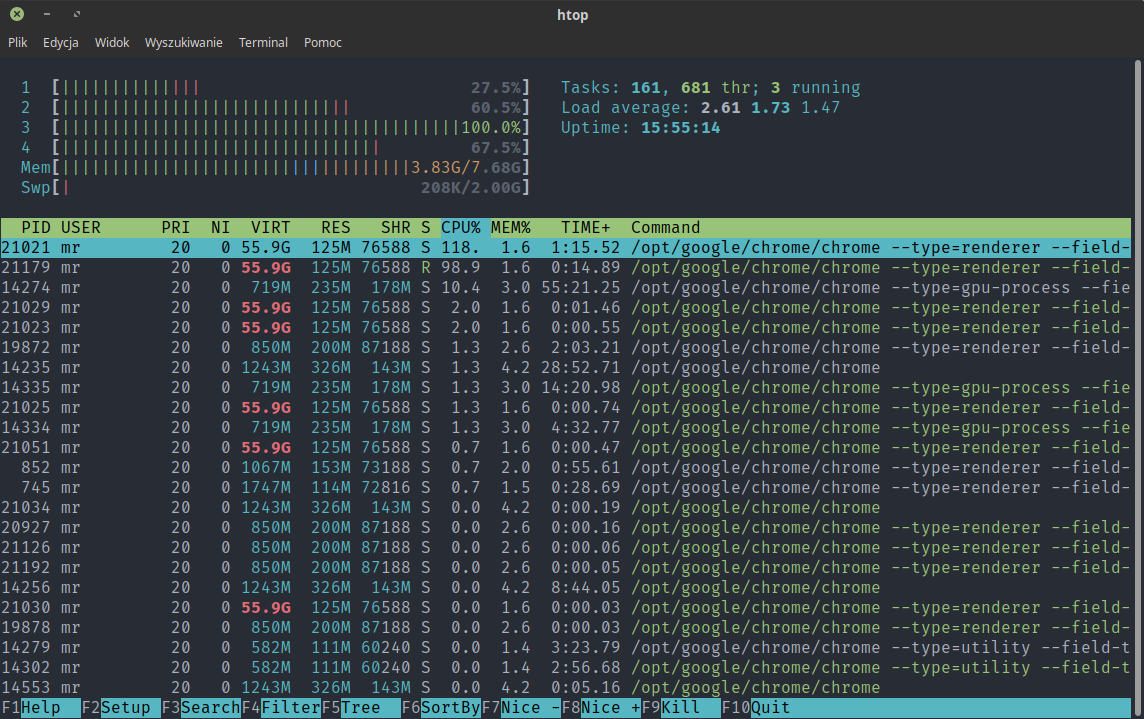The width and height of the screenshot is (1144, 719).
Task: Sort by the SHR column header
Action: tap(395, 228)
